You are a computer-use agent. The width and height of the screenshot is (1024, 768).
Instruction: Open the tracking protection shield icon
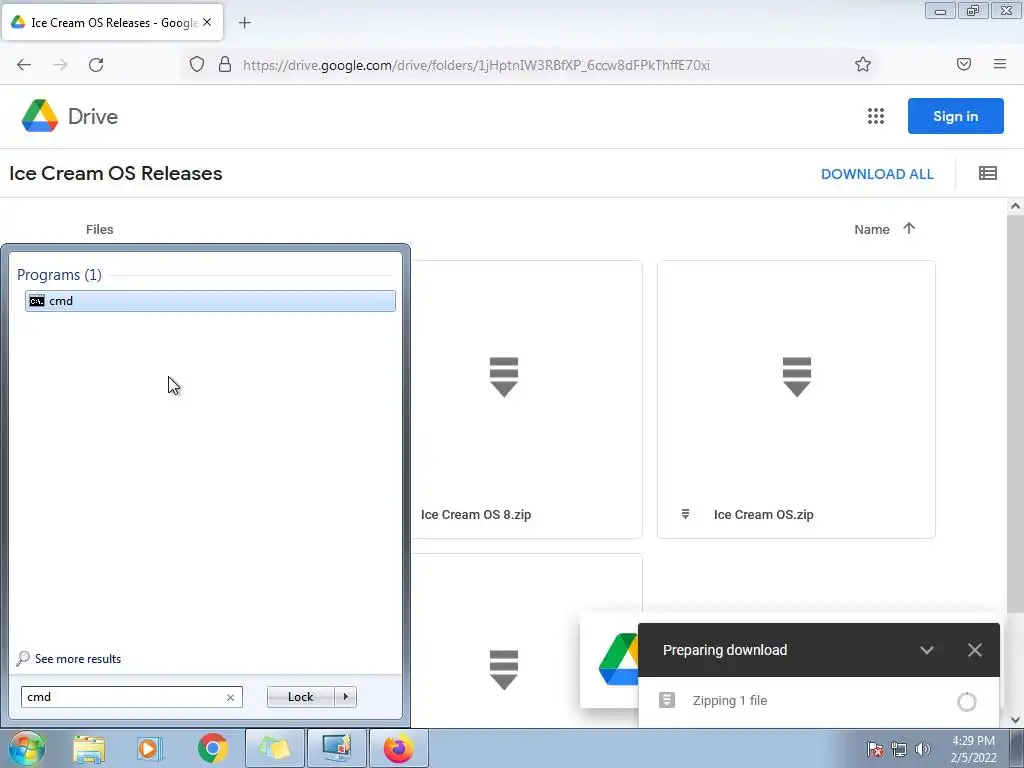(x=197, y=64)
